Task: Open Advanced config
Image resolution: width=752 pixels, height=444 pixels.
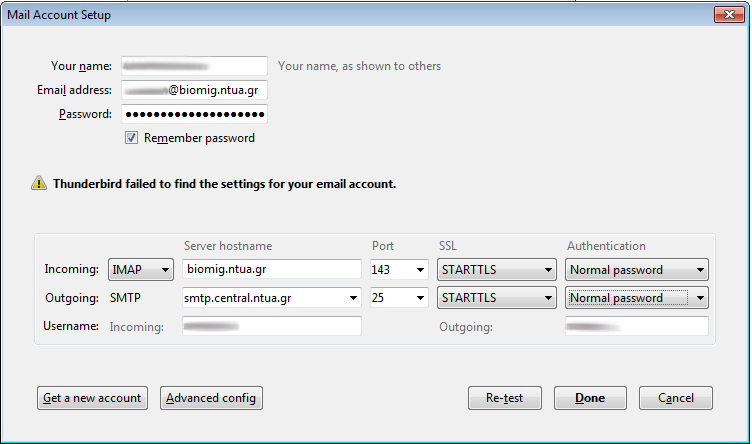Action: click(211, 398)
